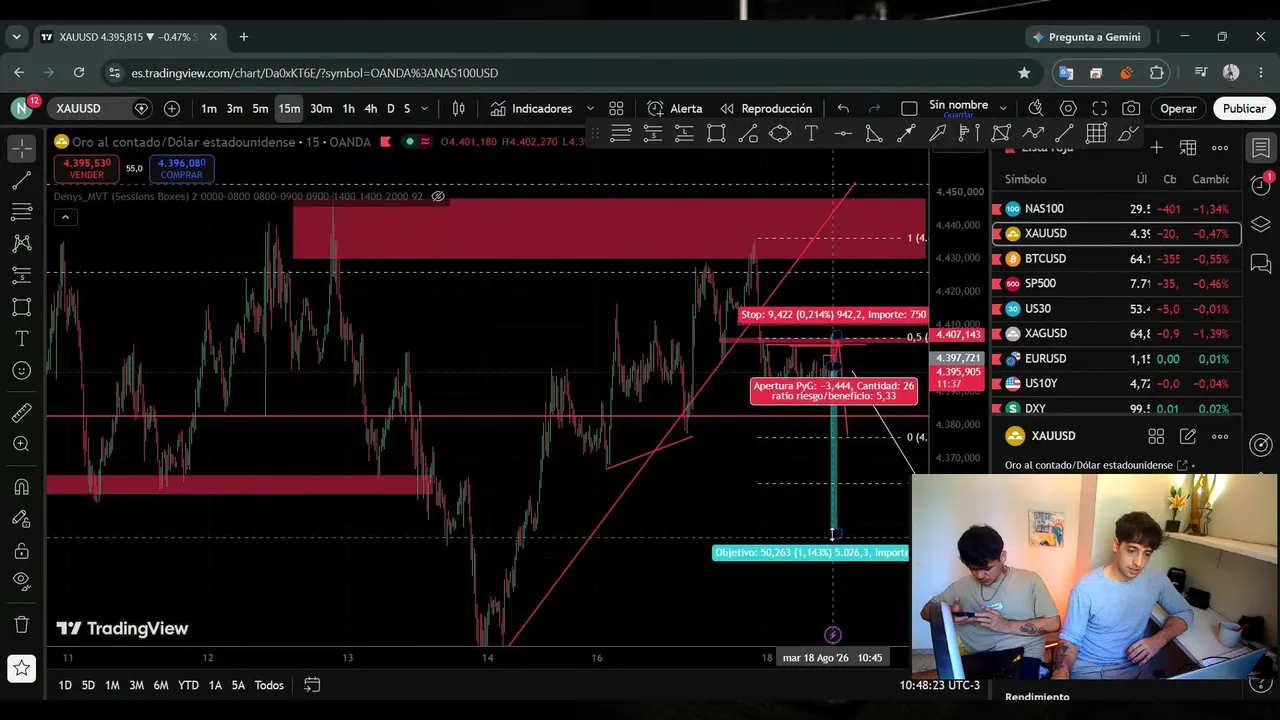This screenshot has width=1280, height=720.
Task: Switch to 1m timeframe
Action: (x=208, y=108)
